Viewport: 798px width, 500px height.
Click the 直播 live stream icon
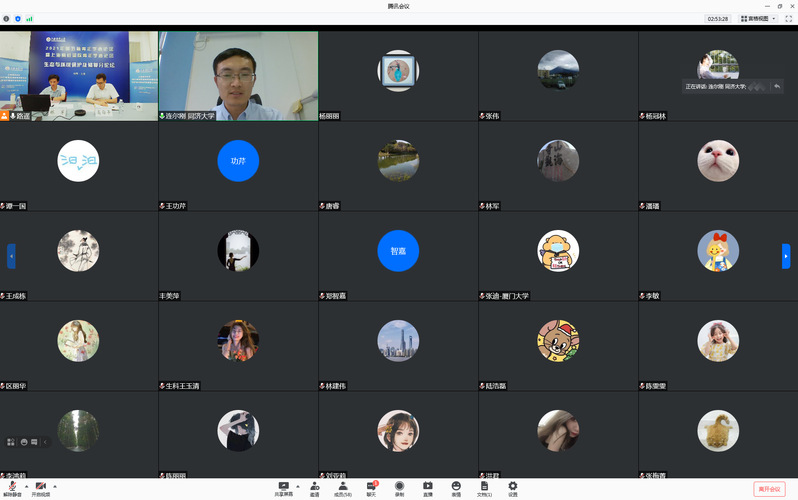(427, 487)
